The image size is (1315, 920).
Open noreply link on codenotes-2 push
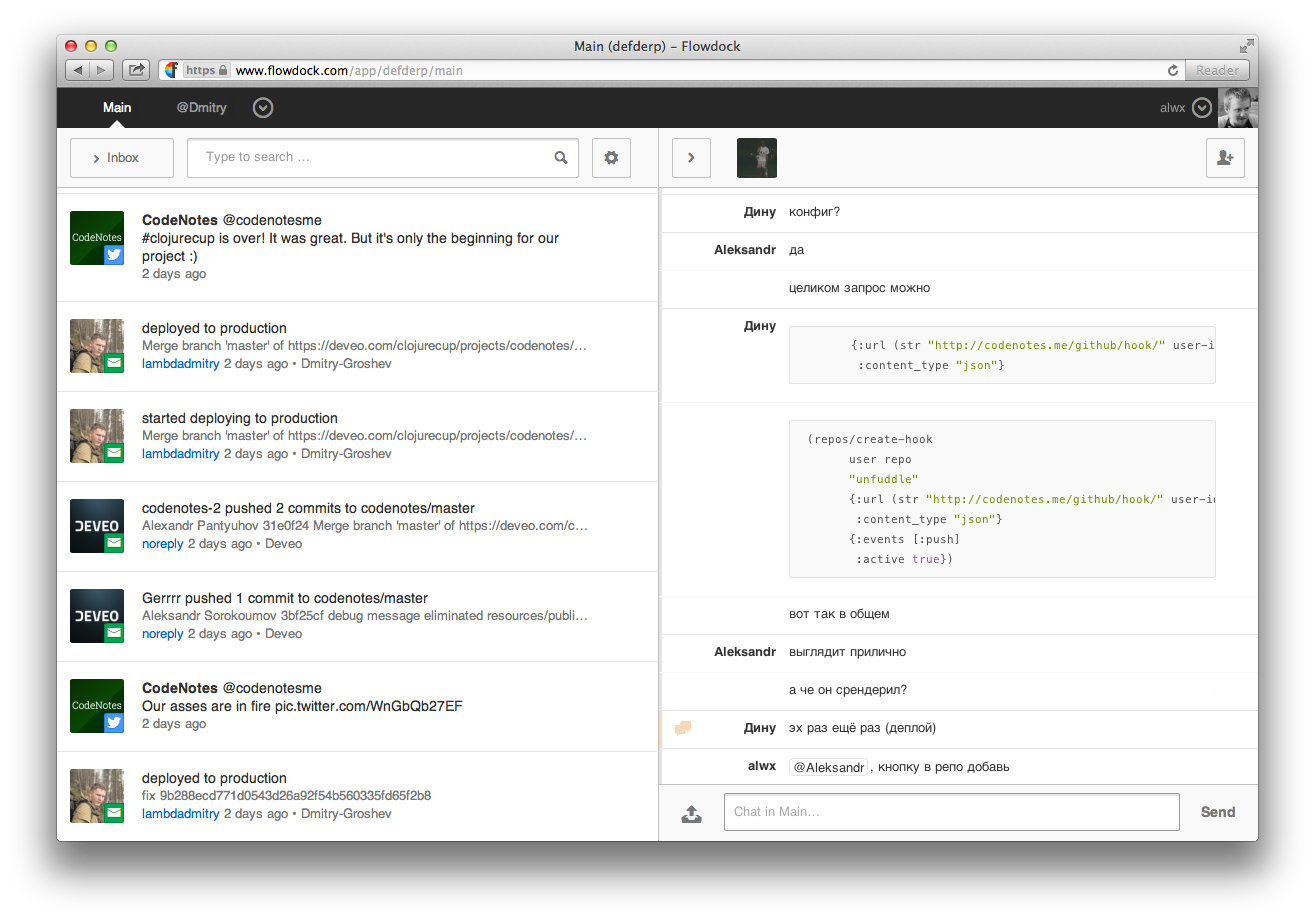point(163,544)
